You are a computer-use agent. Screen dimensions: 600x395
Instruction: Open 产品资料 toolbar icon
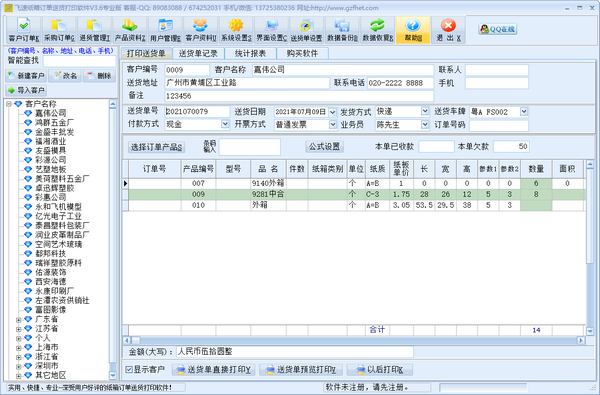pyautogui.click(x=130, y=30)
